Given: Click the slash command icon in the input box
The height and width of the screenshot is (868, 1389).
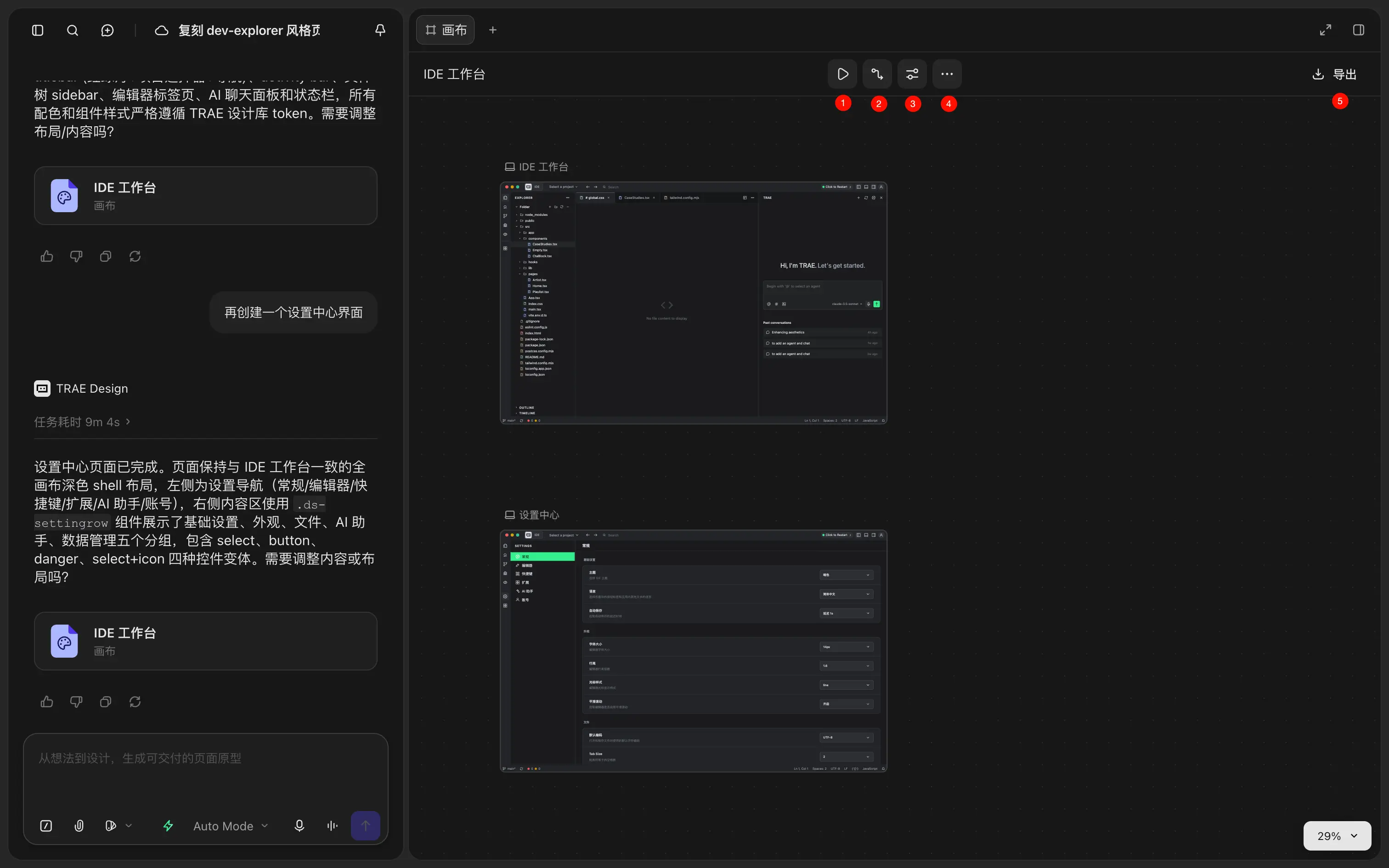Looking at the screenshot, I should pyautogui.click(x=46, y=826).
